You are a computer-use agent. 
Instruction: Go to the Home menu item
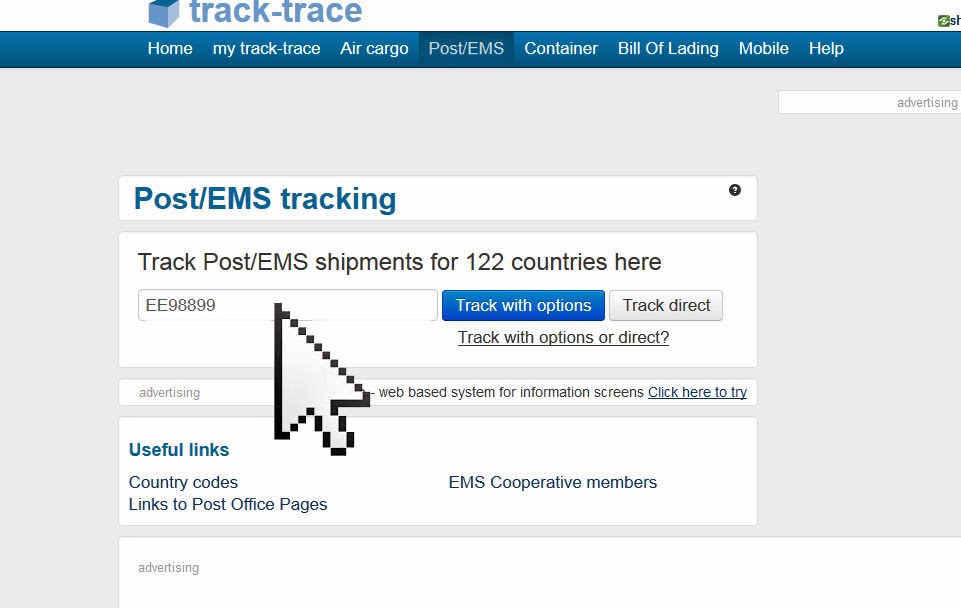[170, 48]
